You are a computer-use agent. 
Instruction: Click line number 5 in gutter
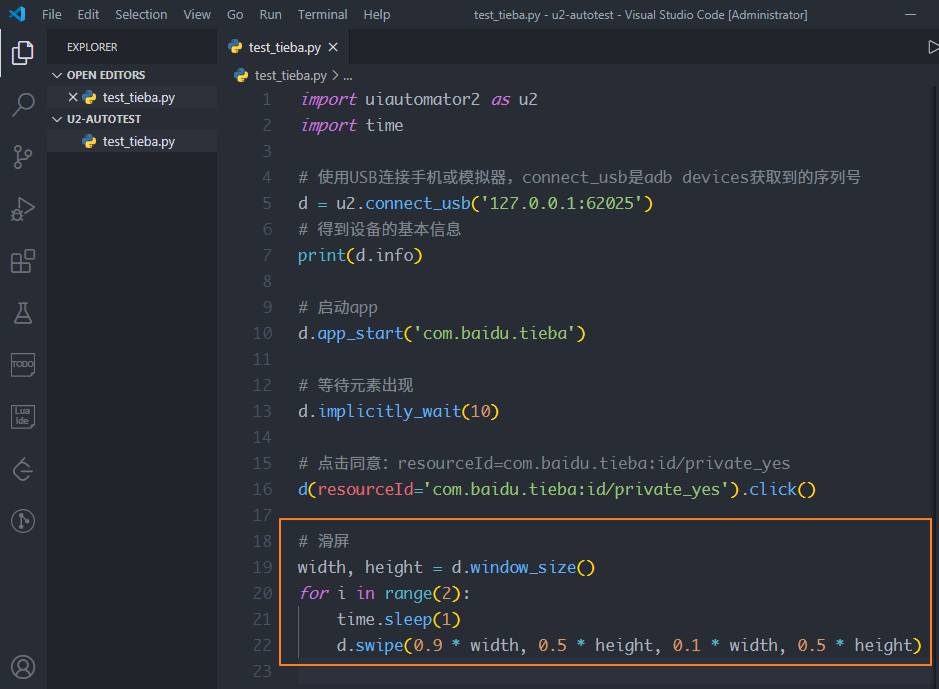266,203
